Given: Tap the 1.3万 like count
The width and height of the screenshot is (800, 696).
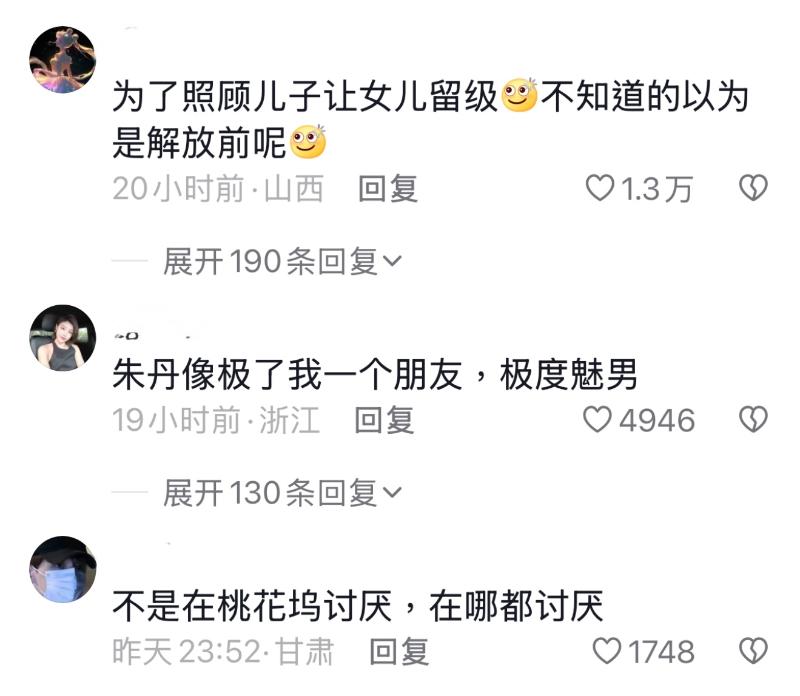Looking at the screenshot, I should [x=656, y=189].
